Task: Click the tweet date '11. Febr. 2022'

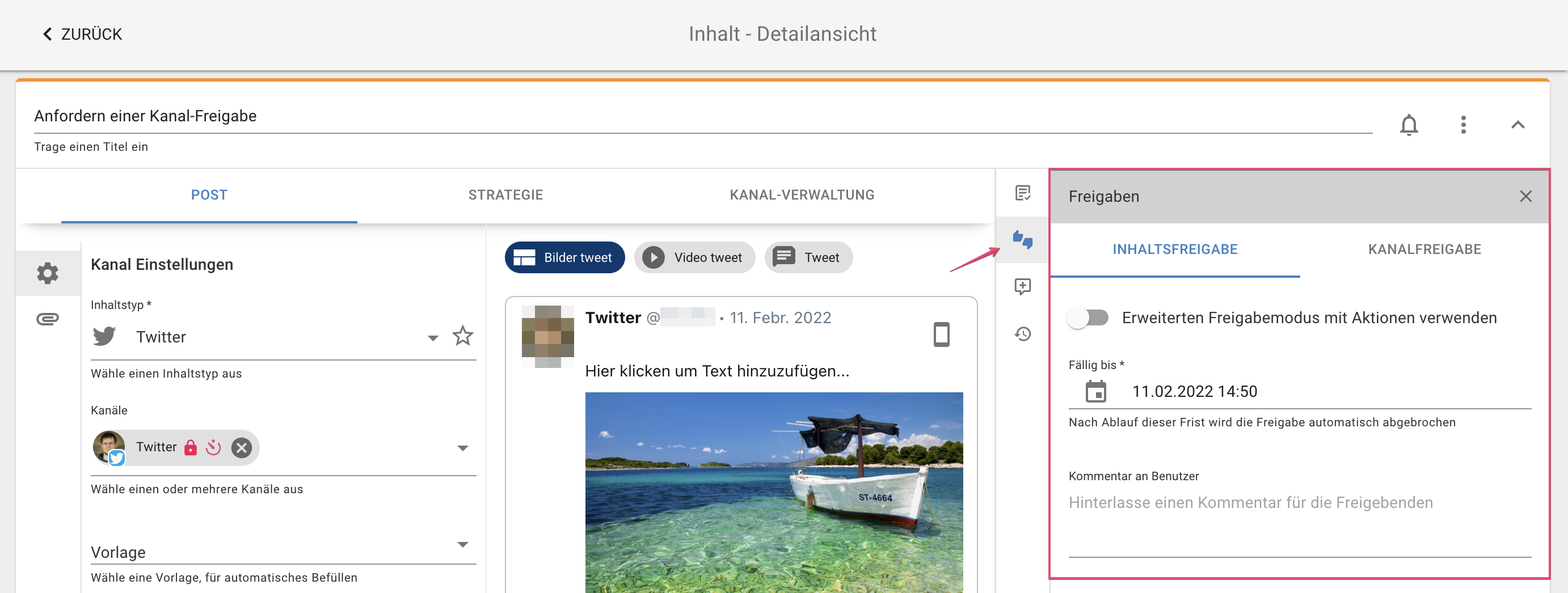Action: [x=781, y=317]
